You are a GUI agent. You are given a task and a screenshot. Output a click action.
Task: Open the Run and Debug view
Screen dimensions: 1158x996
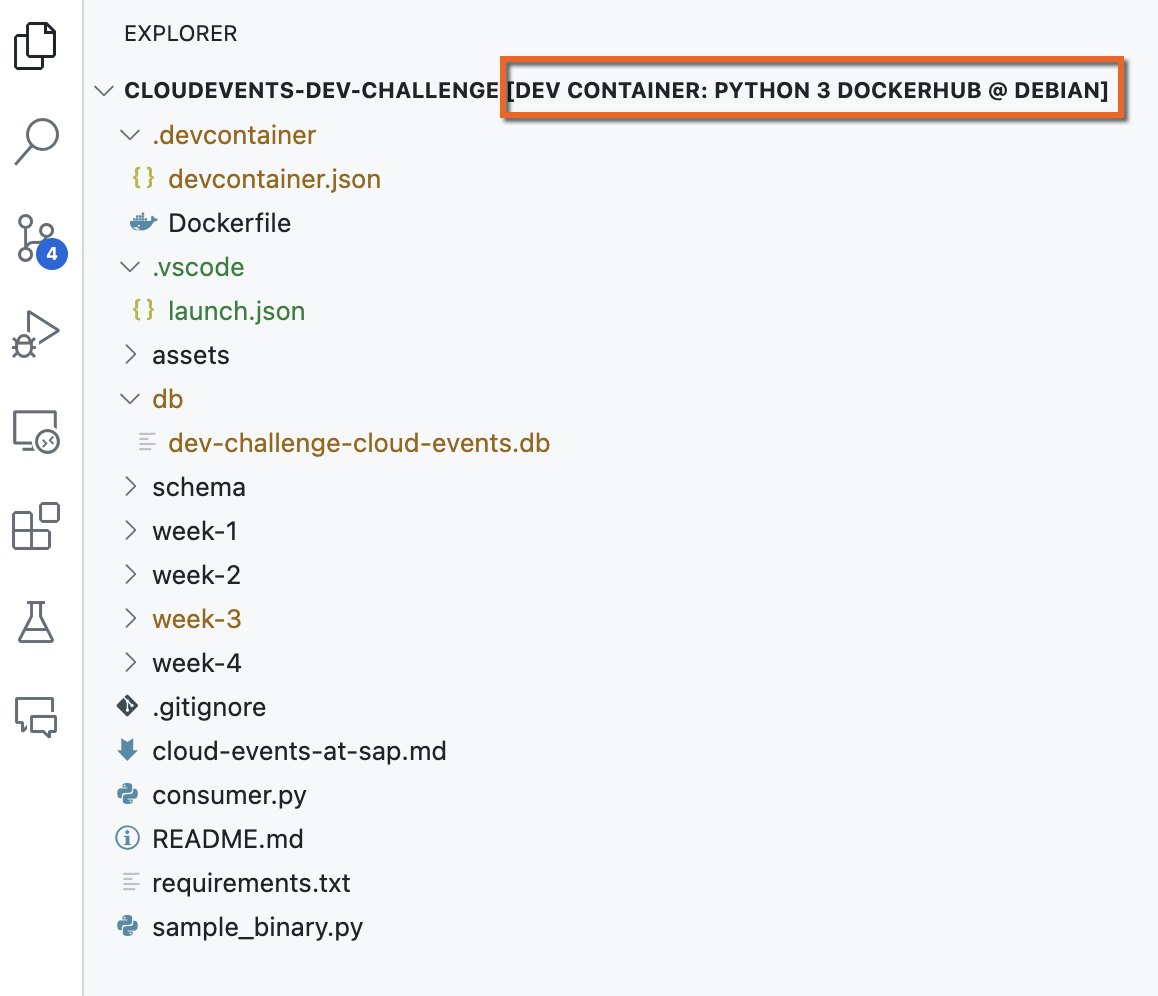(36, 335)
